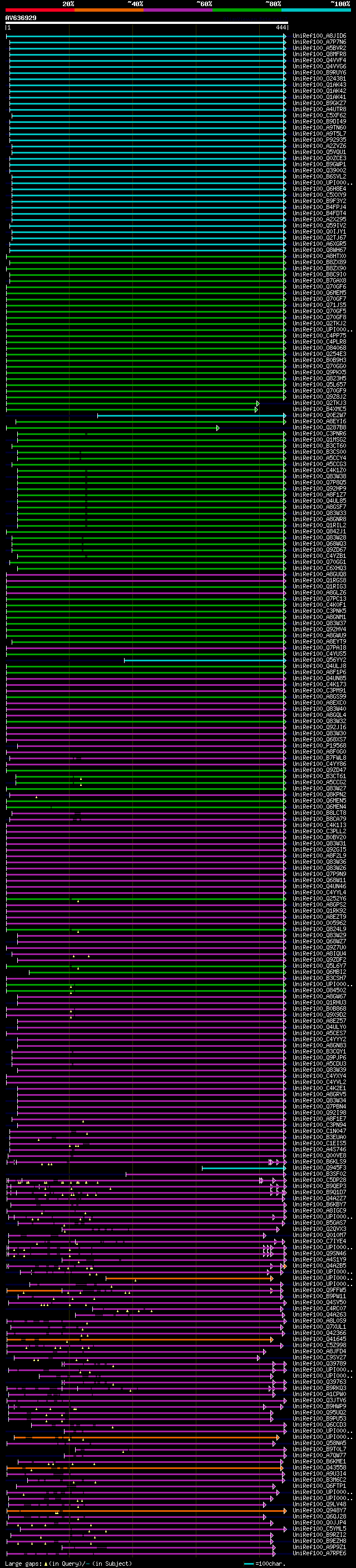Select hit UniRef100_A8GUQ8
356x1568 pixels.
(x=319, y=574)
